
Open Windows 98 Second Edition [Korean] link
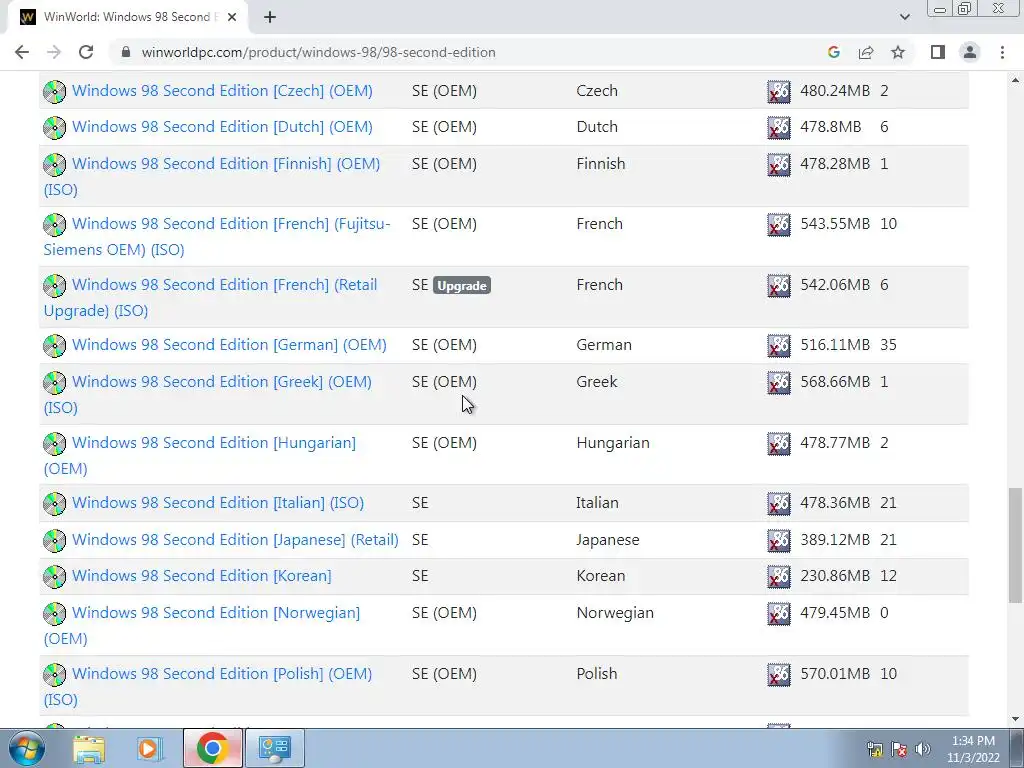click(x=202, y=576)
